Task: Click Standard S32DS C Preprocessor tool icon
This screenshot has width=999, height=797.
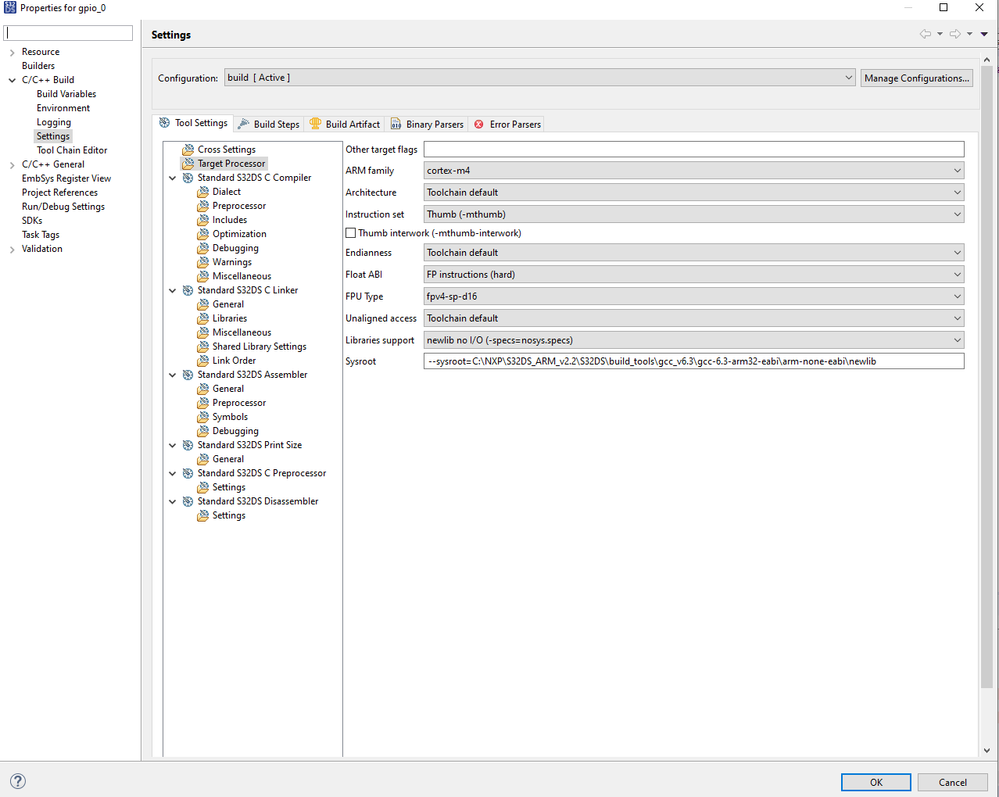Action: coord(188,473)
